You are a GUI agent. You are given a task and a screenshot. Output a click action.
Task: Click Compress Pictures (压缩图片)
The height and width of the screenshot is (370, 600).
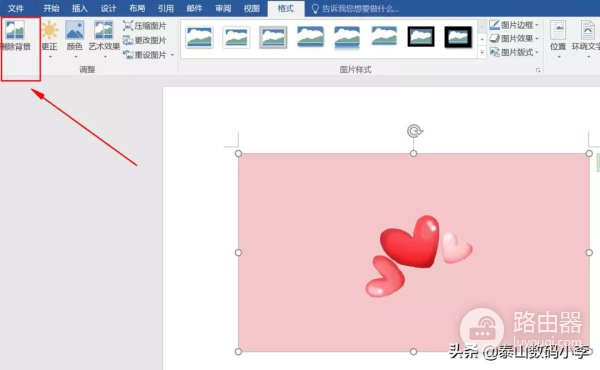[145, 26]
